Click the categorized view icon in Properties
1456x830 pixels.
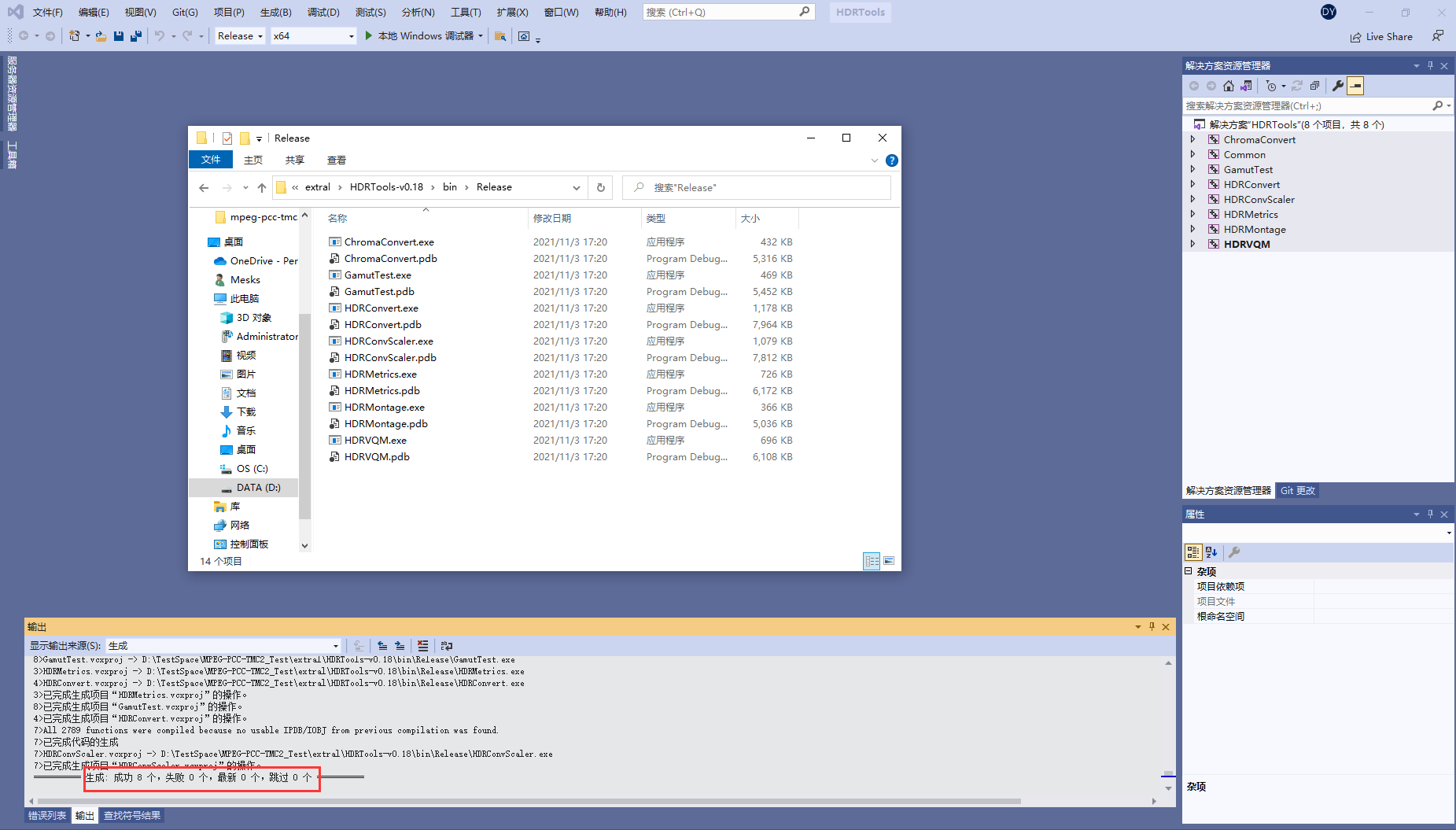click(1193, 552)
